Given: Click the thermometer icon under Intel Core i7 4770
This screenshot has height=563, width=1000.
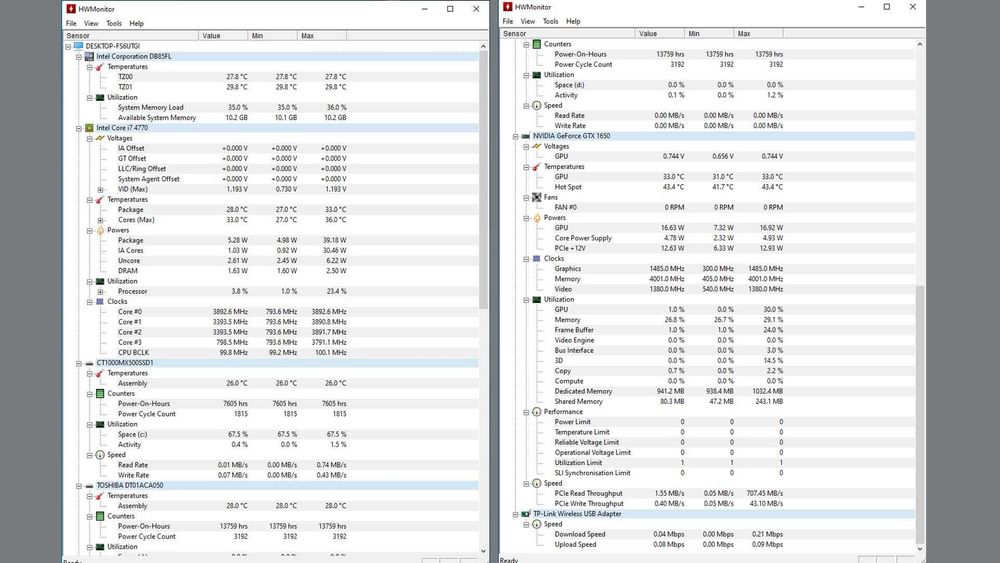Looking at the screenshot, I should 100,200.
